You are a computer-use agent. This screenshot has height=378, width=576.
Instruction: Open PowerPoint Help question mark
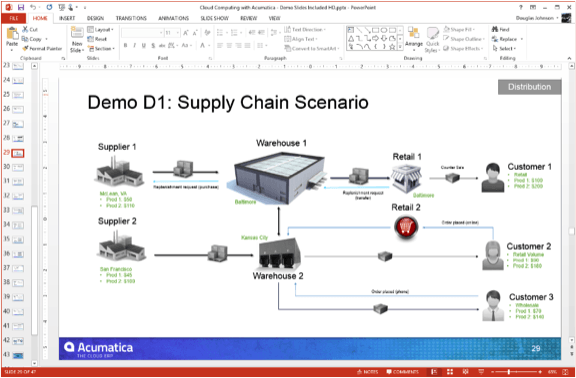point(521,7)
